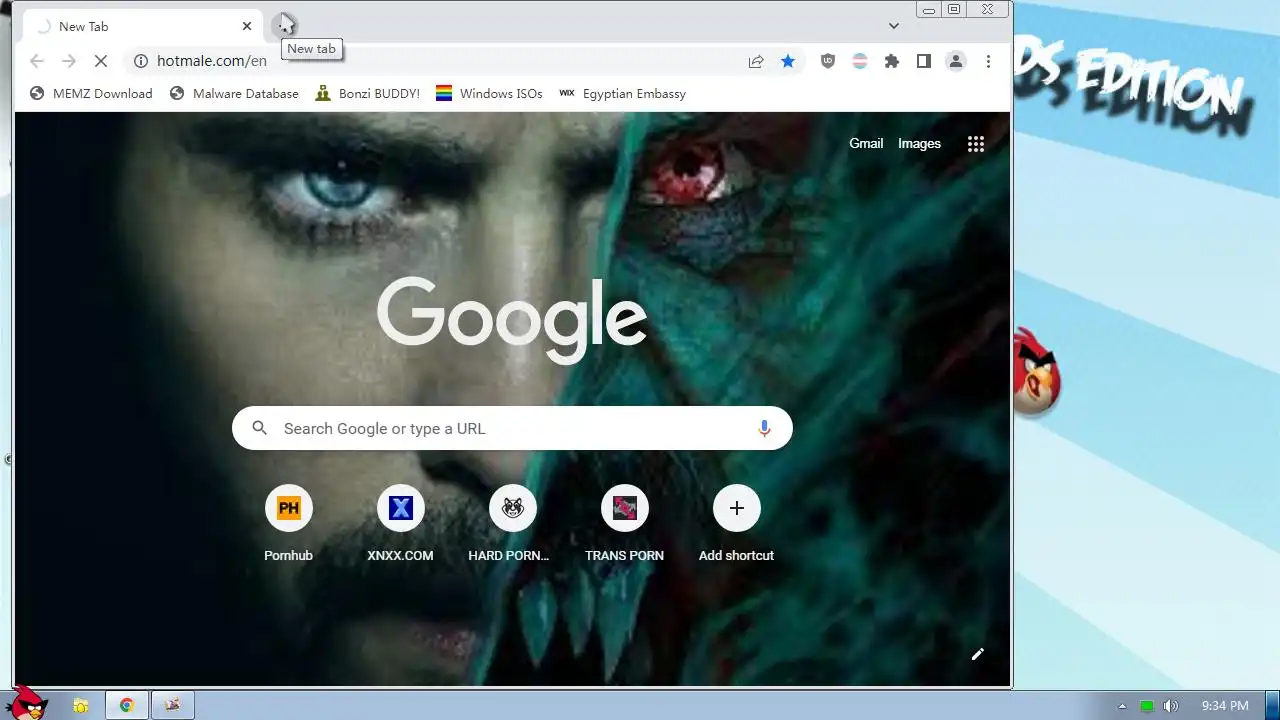Close the New Tab tab
The height and width of the screenshot is (720, 1280).
(247, 26)
